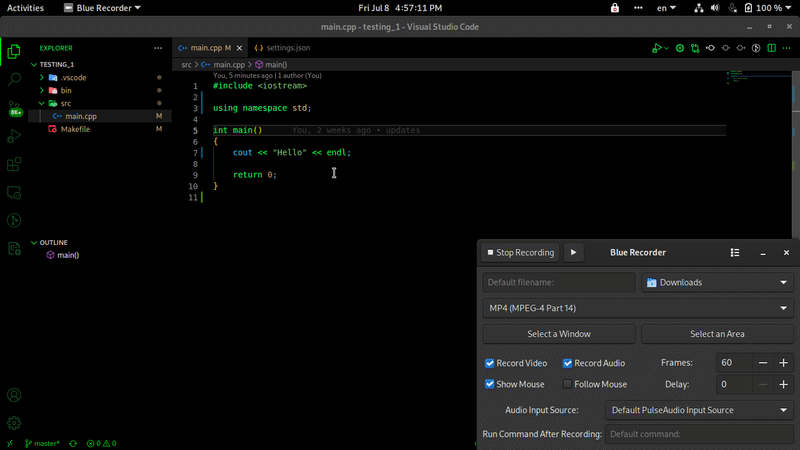800x450 pixels.
Task: Open the Extensions view
Action: (x=14, y=164)
